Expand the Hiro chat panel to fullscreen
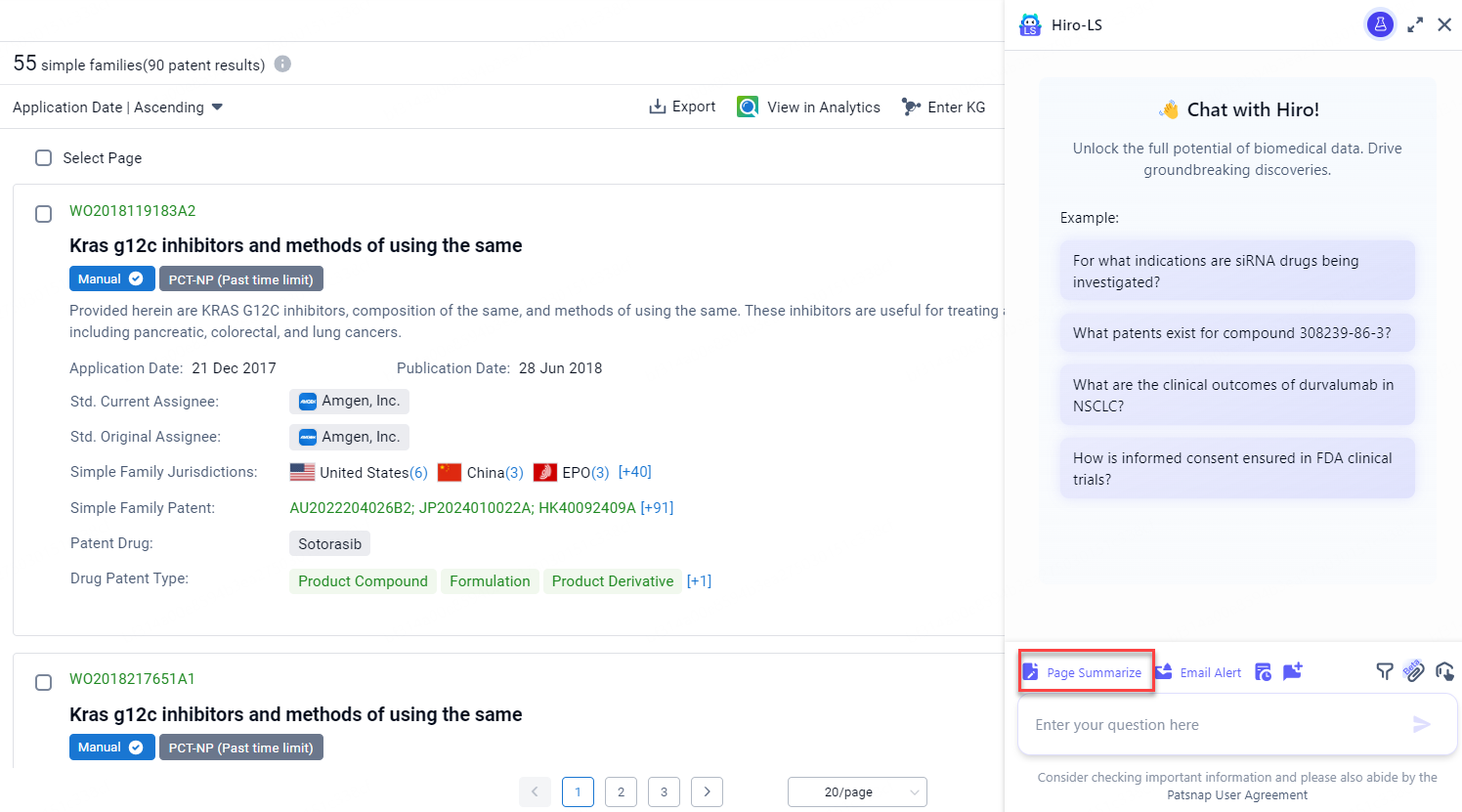This screenshot has width=1462, height=812. point(1415,24)
